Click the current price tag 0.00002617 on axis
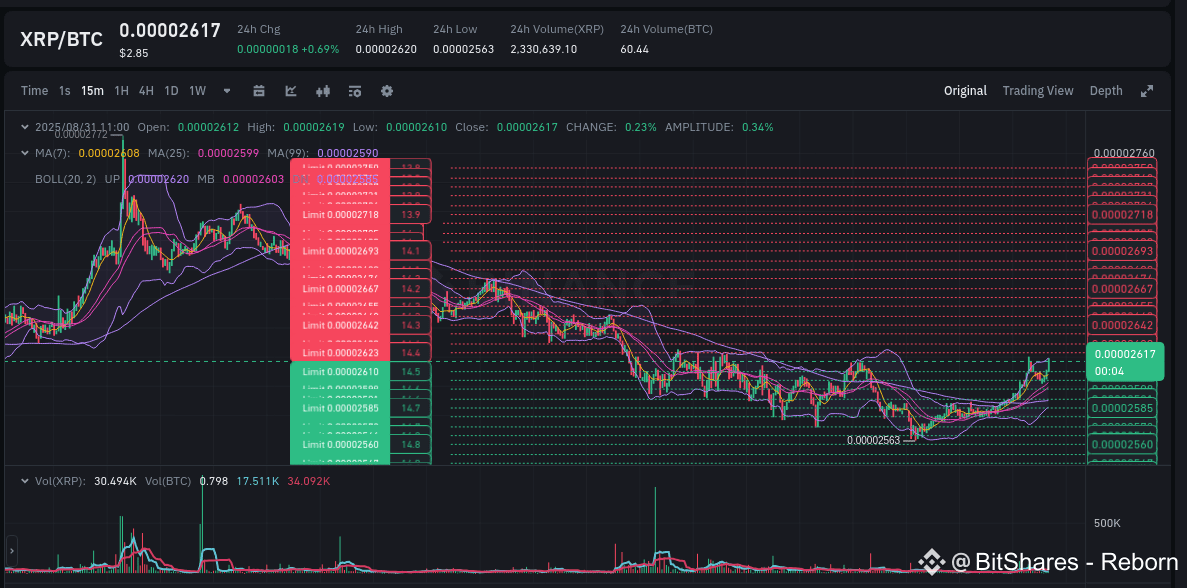The width and height of the screenshot is (1187, 588). click(x=1124, y=361)
